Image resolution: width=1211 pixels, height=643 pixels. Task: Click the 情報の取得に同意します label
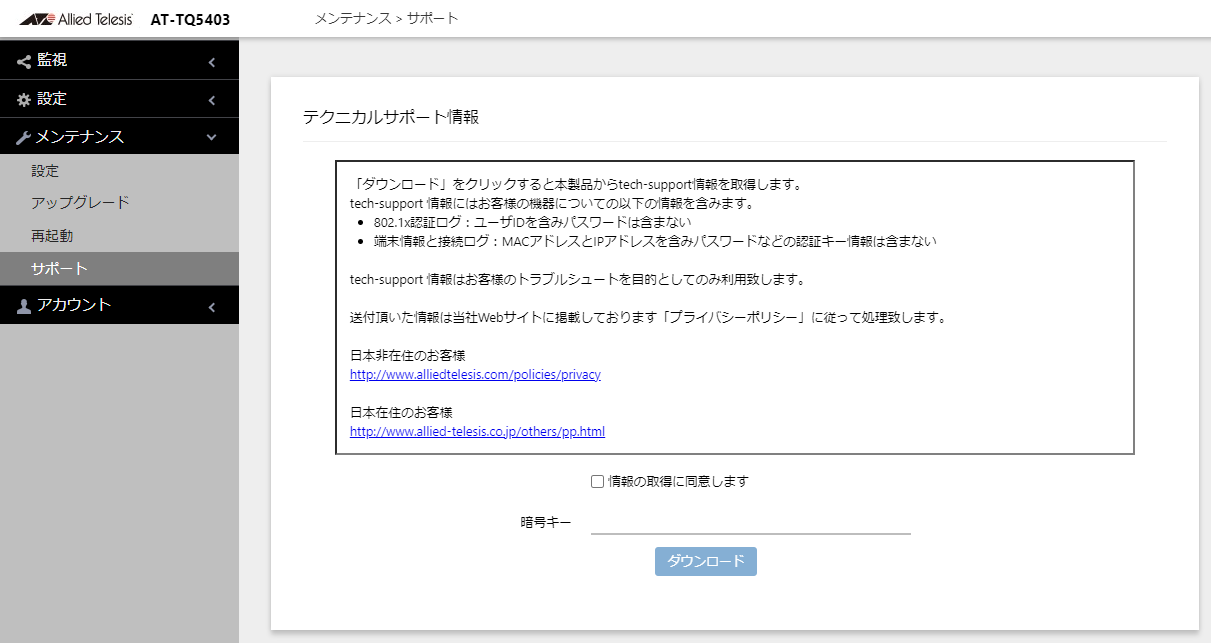coord(678,481)
